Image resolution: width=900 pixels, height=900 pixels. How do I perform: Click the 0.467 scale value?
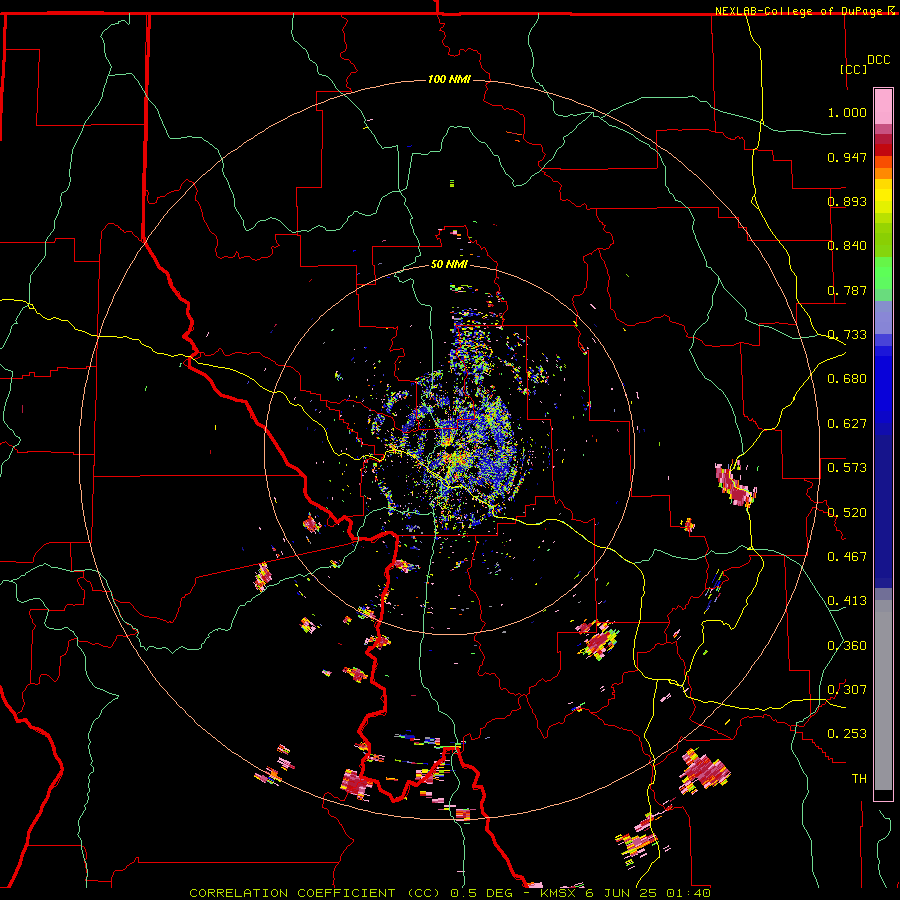847,557
